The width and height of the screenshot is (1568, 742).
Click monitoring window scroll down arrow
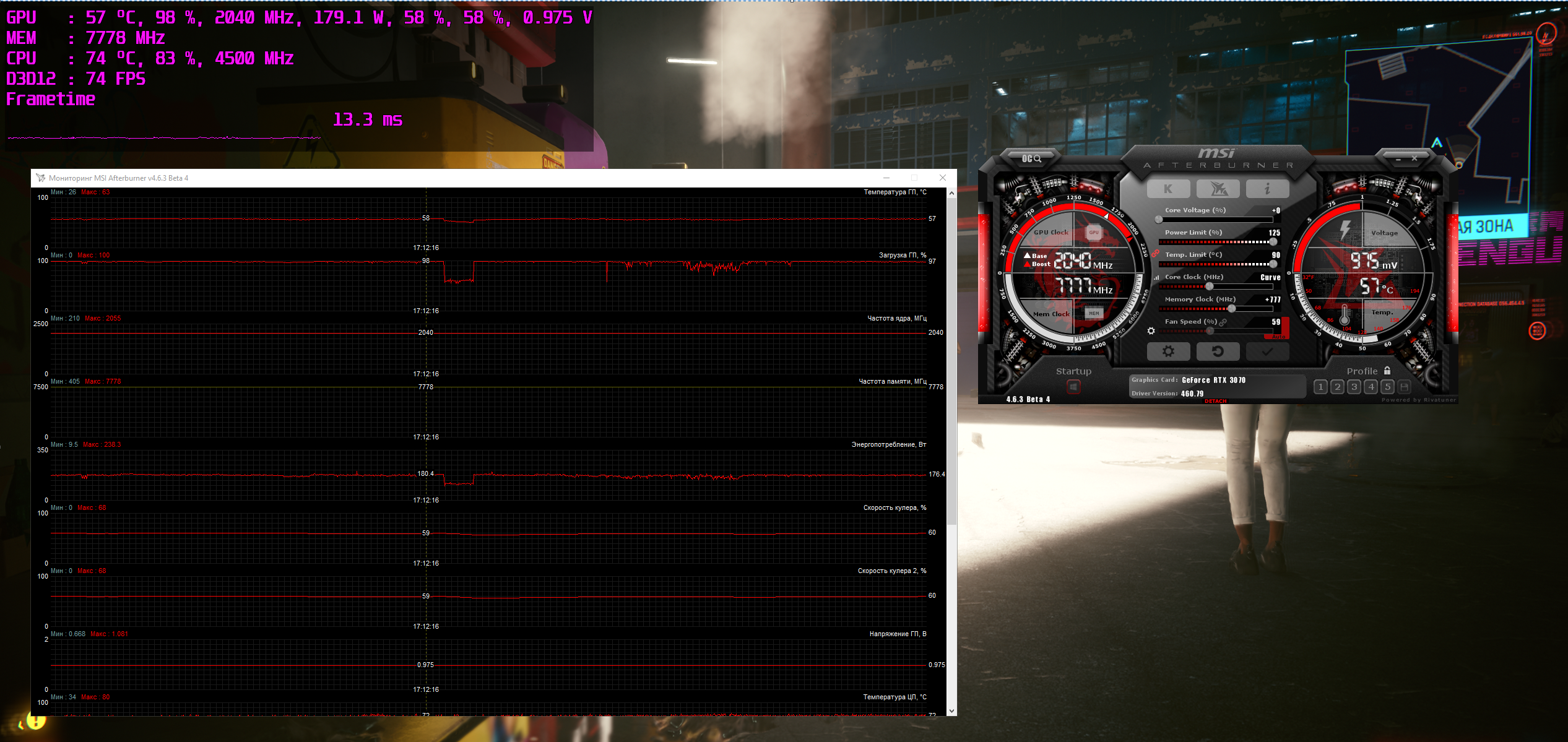tap(951, 711)
